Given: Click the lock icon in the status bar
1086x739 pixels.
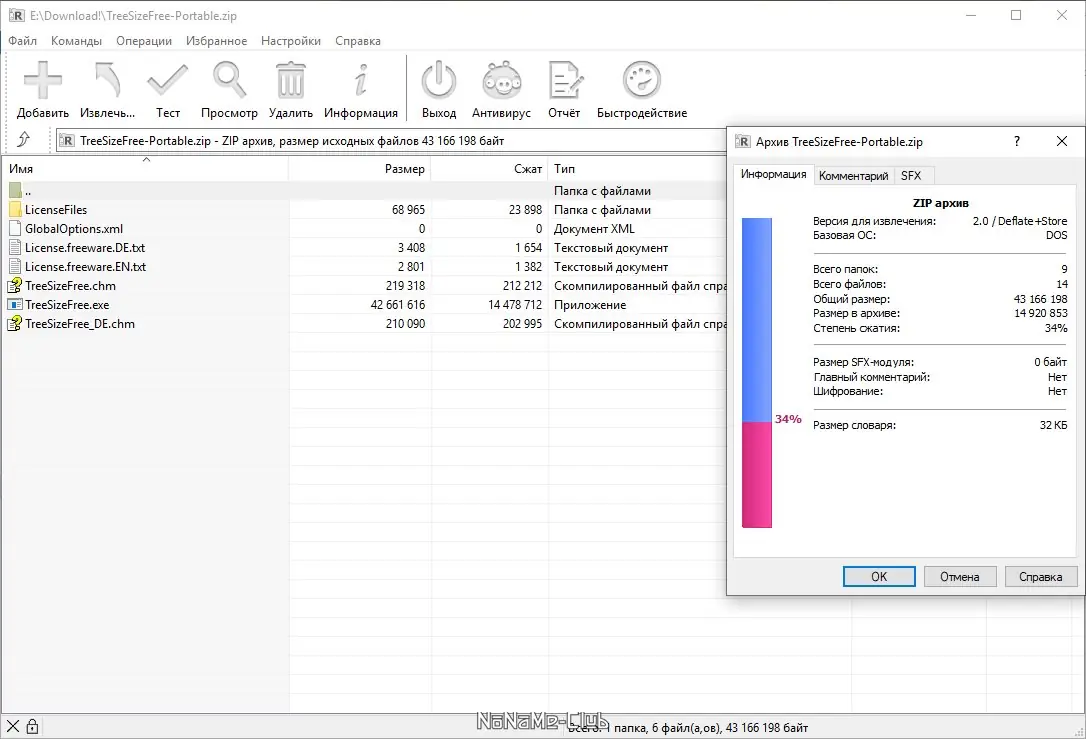Looking at the screenshot, I should [32, 727].
